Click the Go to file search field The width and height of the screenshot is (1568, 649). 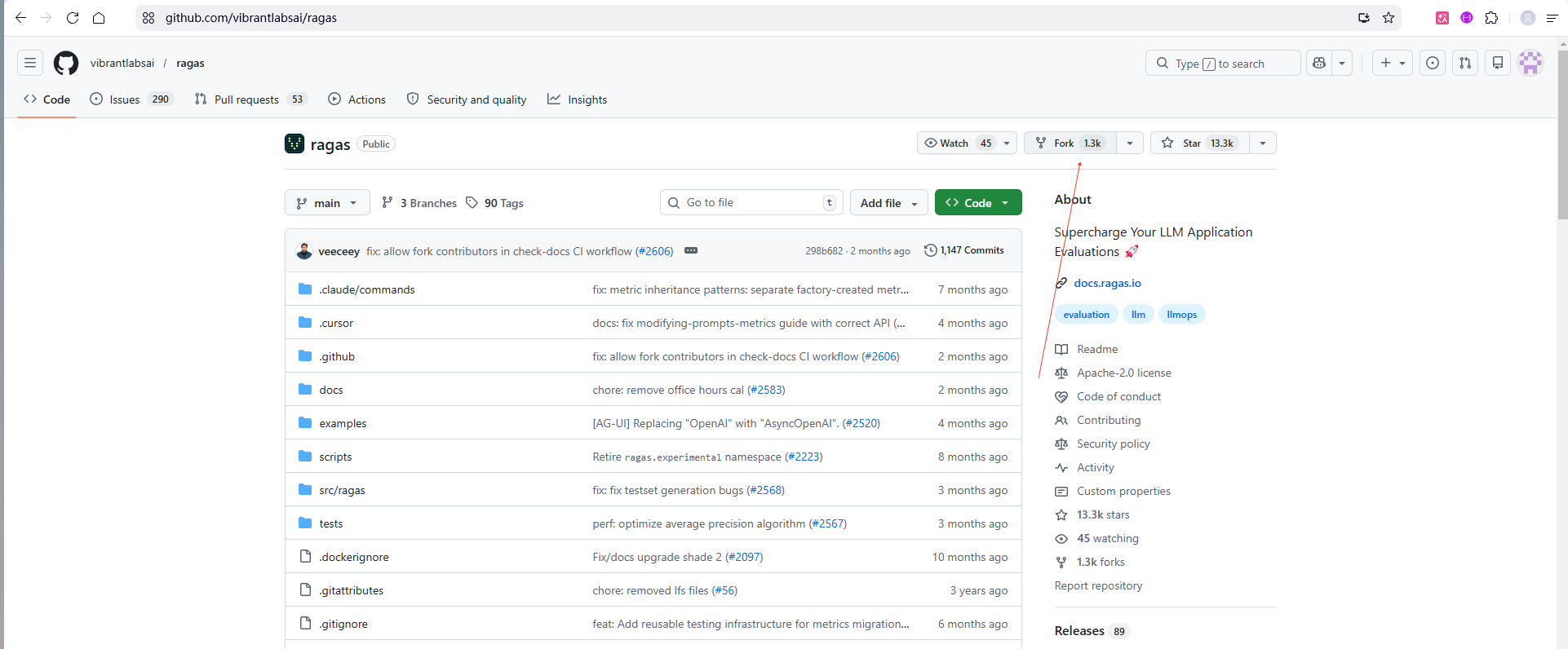pyautogui.click(x=751, y=202)
